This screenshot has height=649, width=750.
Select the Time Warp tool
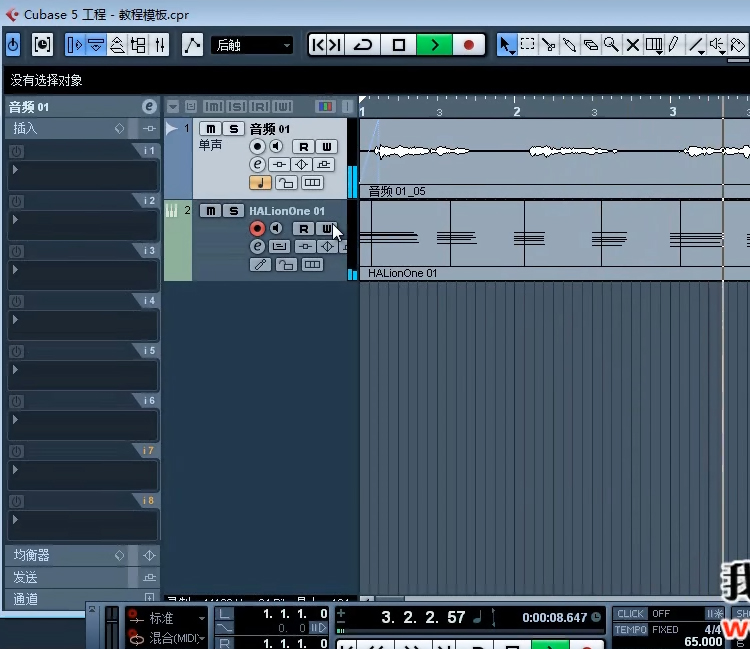tap(653, 45)
